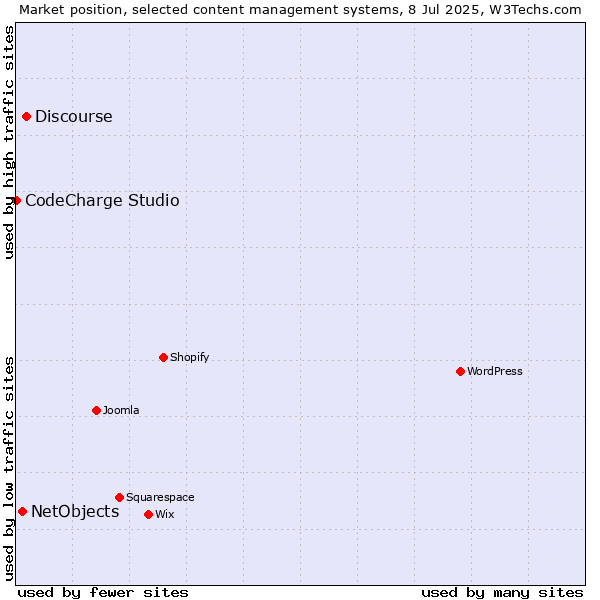Click the 'used by many sites' axis label
Image resolution: width=600 pixels, height=600 pixels.
[x=502, y=593]
